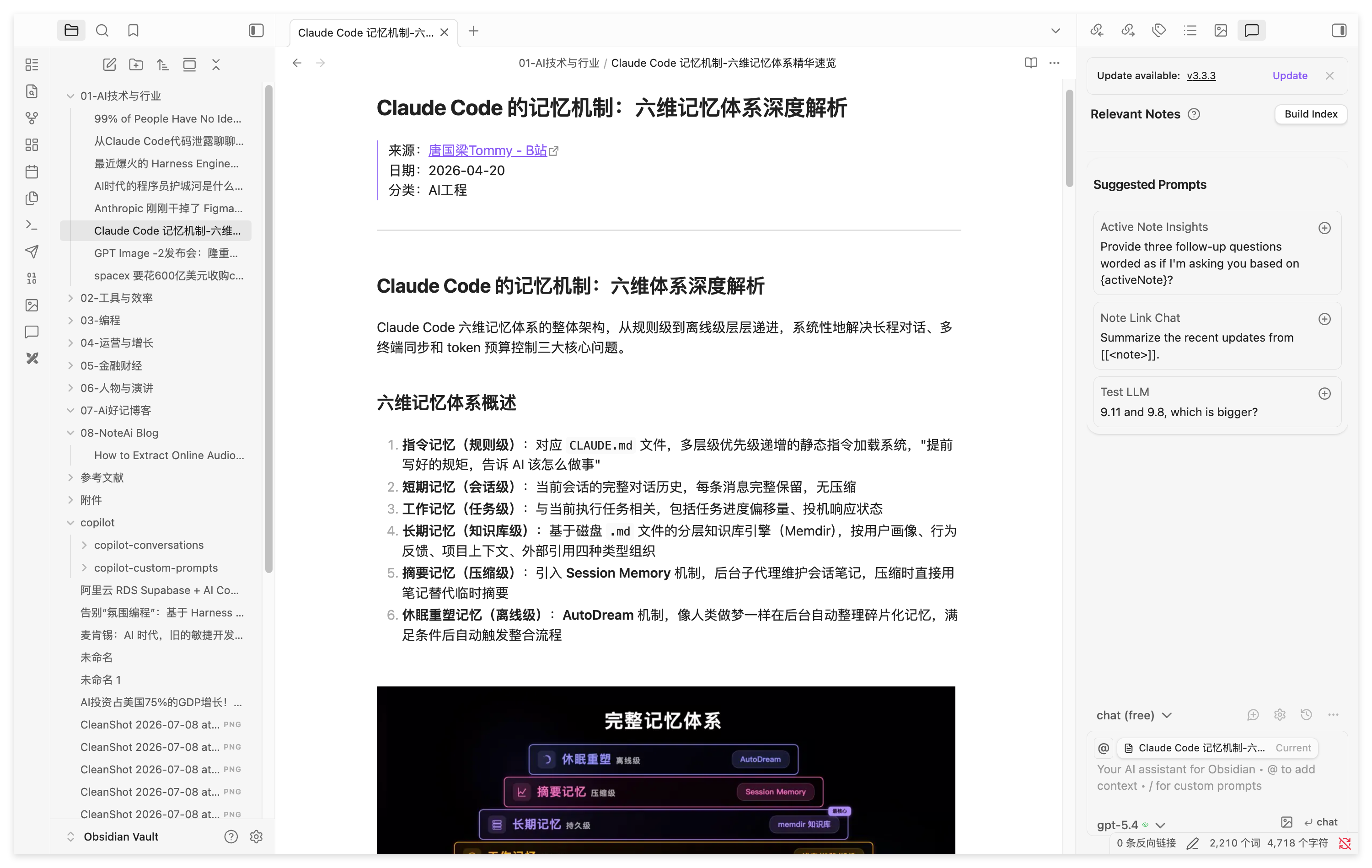The width and height of the screenshot is (1372, 868).
Task: Toggle the right sidebar
Action: (1339, 30)
